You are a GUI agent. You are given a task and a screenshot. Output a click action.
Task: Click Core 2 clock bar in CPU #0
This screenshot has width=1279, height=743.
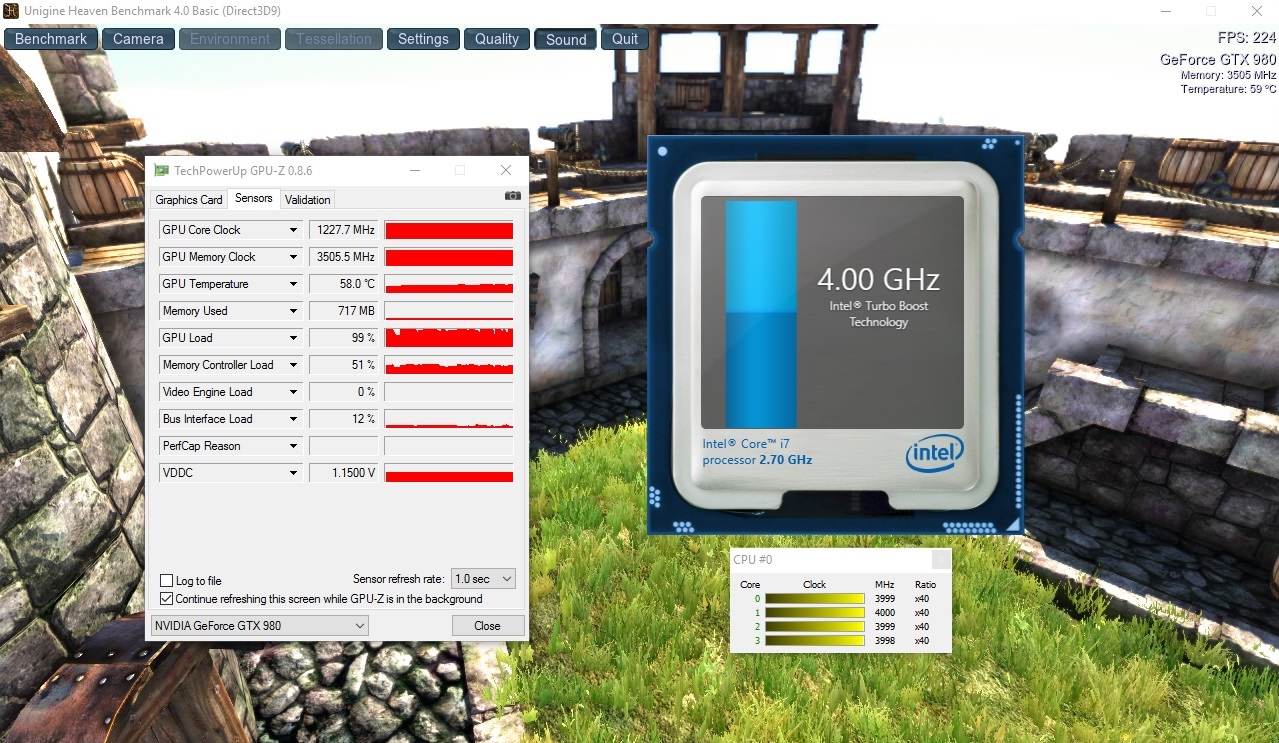point(815,627)
